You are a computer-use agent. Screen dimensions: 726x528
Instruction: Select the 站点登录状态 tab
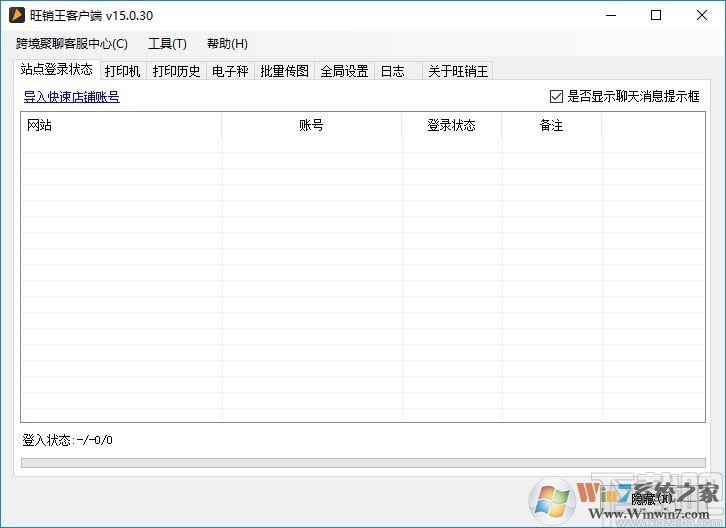(x=56, y=69)
